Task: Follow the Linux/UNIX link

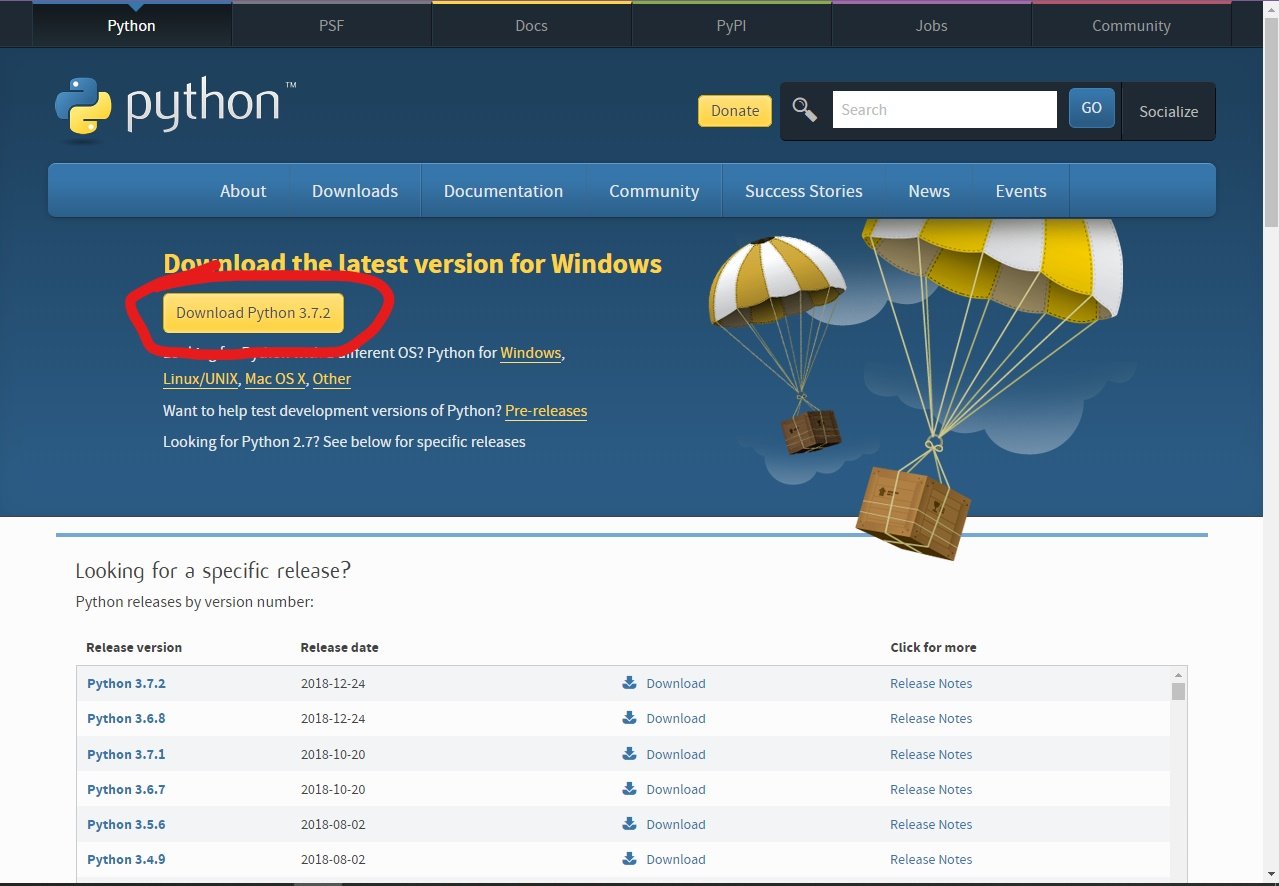Action: tap(201, 379)
